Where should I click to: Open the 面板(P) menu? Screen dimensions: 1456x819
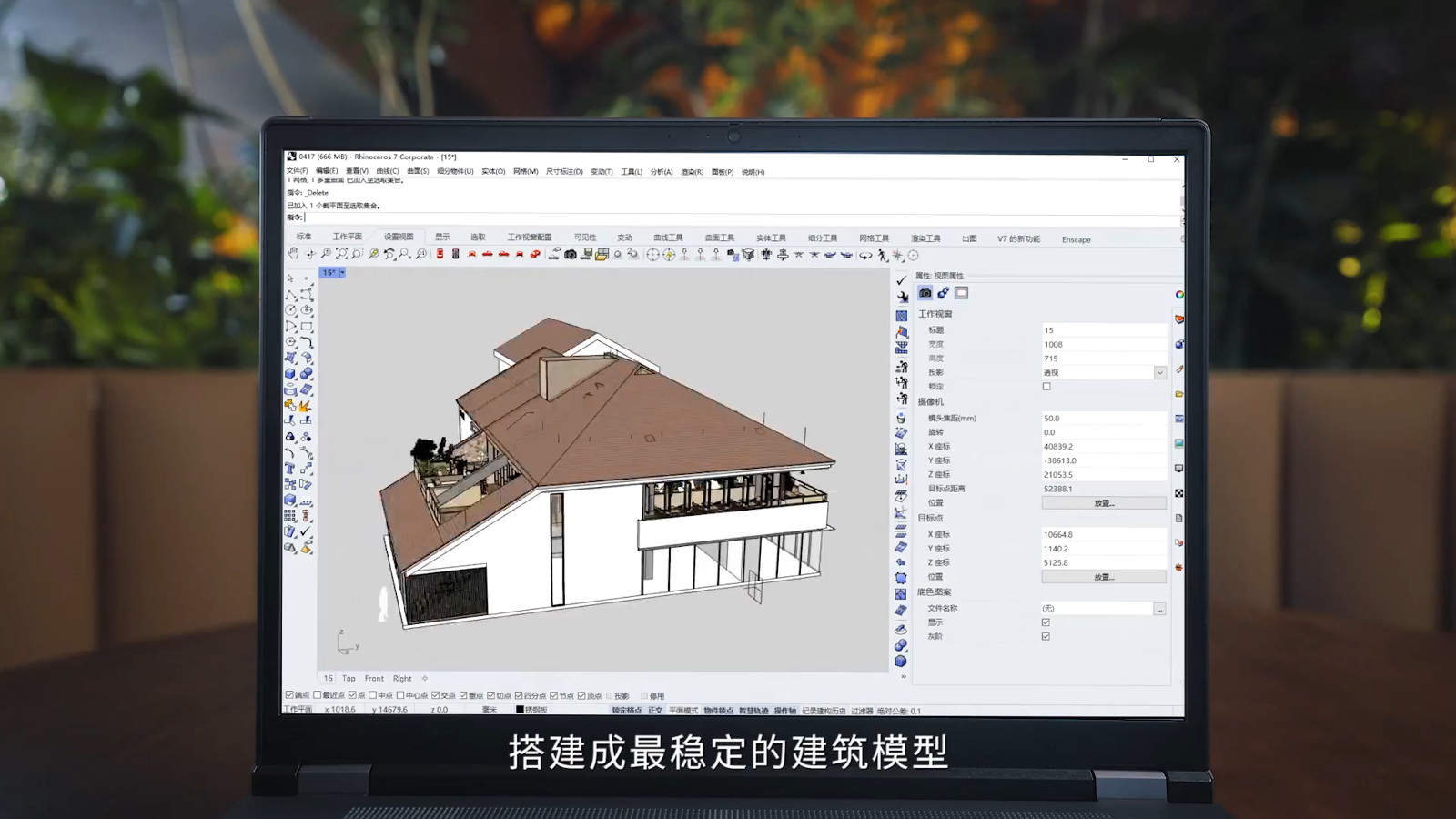point(723,172)
